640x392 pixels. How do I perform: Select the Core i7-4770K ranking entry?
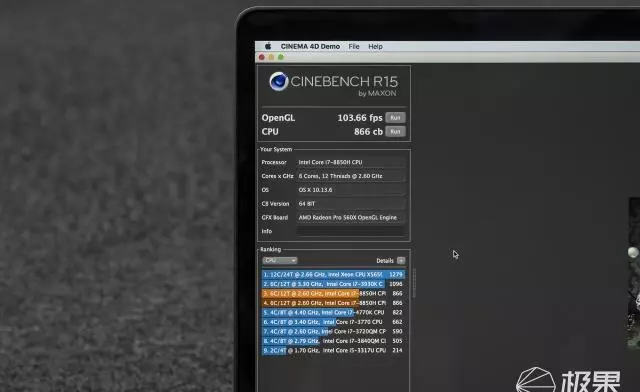tap(333, 312)
